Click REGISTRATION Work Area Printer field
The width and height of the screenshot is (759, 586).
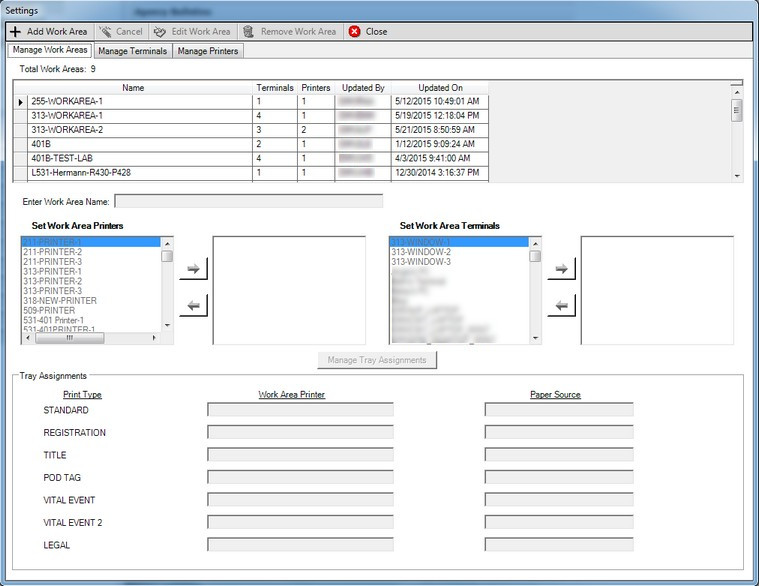coord(301,432)
